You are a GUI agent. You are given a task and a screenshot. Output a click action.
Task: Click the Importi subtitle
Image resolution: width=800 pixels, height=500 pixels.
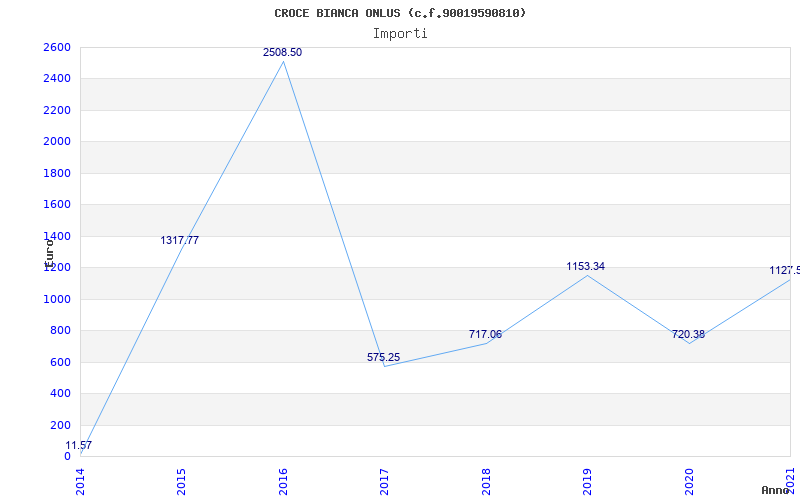(400, 34)
